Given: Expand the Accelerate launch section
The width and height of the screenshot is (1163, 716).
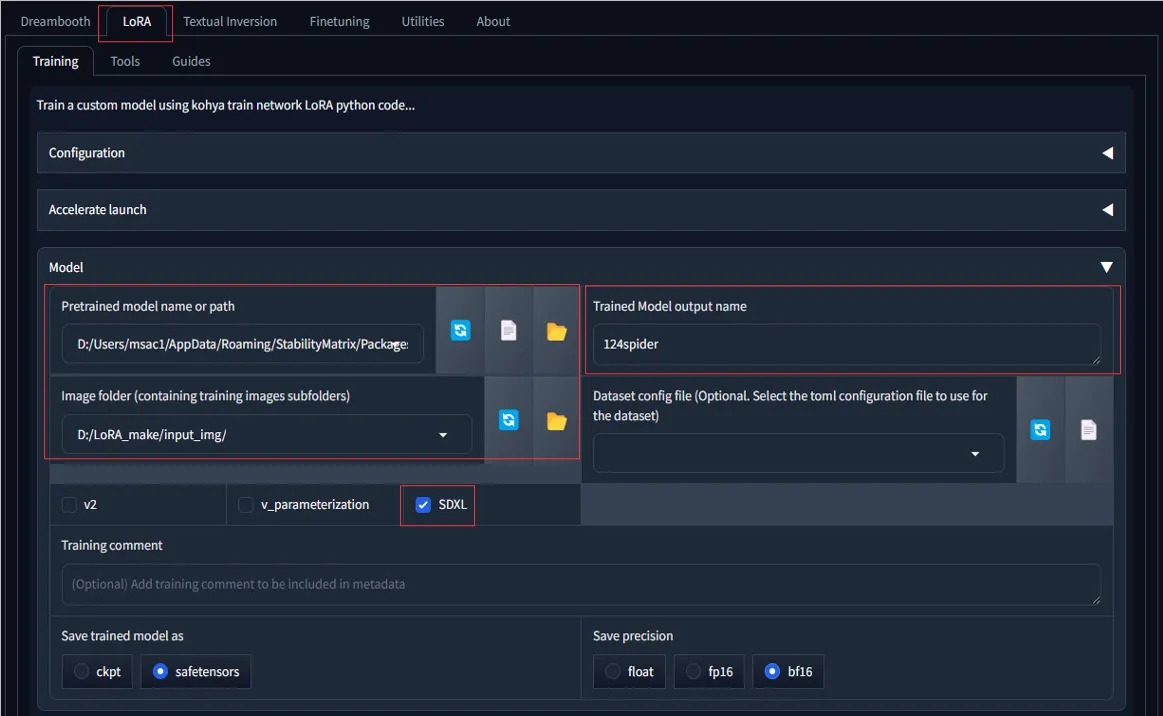Looking at the screenshot, I should [1107, 210].
